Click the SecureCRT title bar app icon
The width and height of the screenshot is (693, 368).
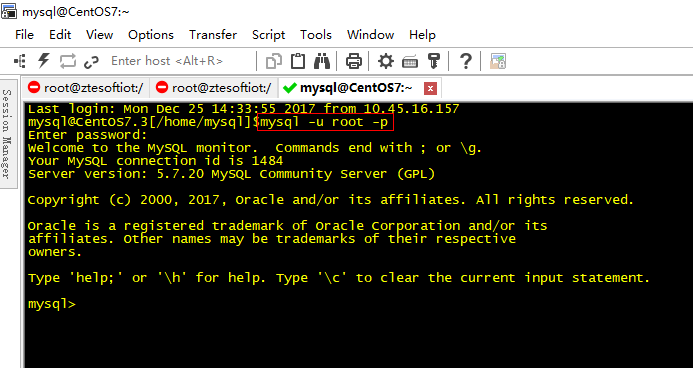pyautogui.click(x=9, y=11)
